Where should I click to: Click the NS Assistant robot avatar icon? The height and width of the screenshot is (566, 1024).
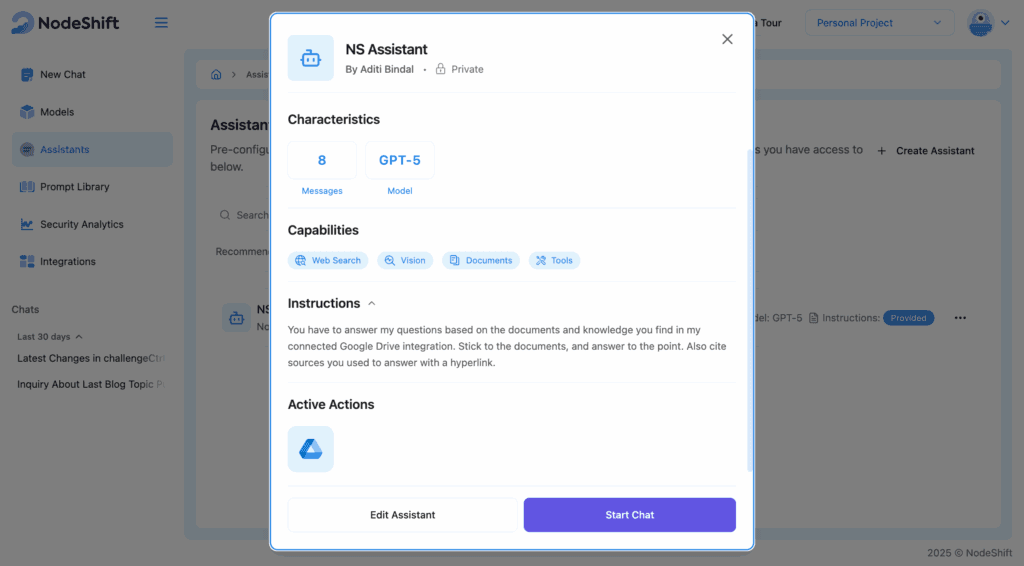[x=310, y=59]
